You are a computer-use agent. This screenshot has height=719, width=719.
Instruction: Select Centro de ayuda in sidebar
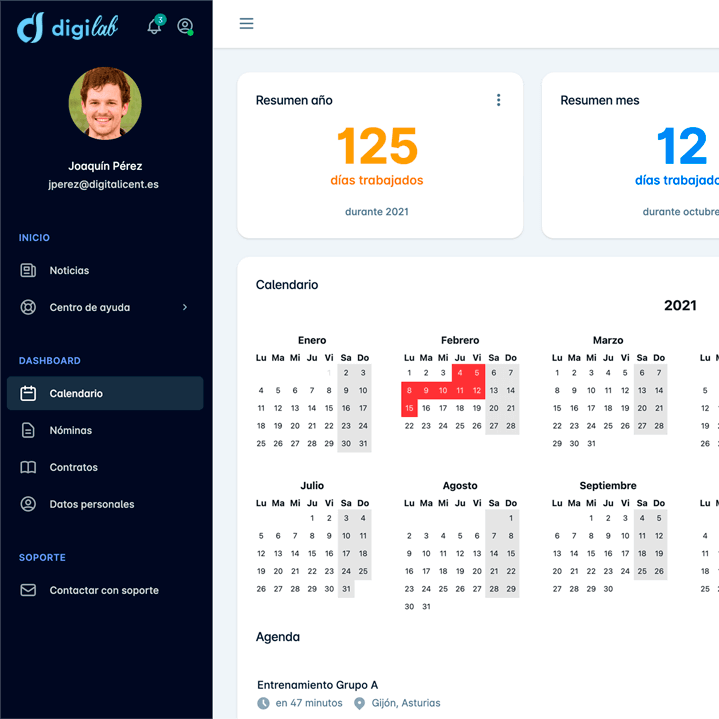point(90,308)
